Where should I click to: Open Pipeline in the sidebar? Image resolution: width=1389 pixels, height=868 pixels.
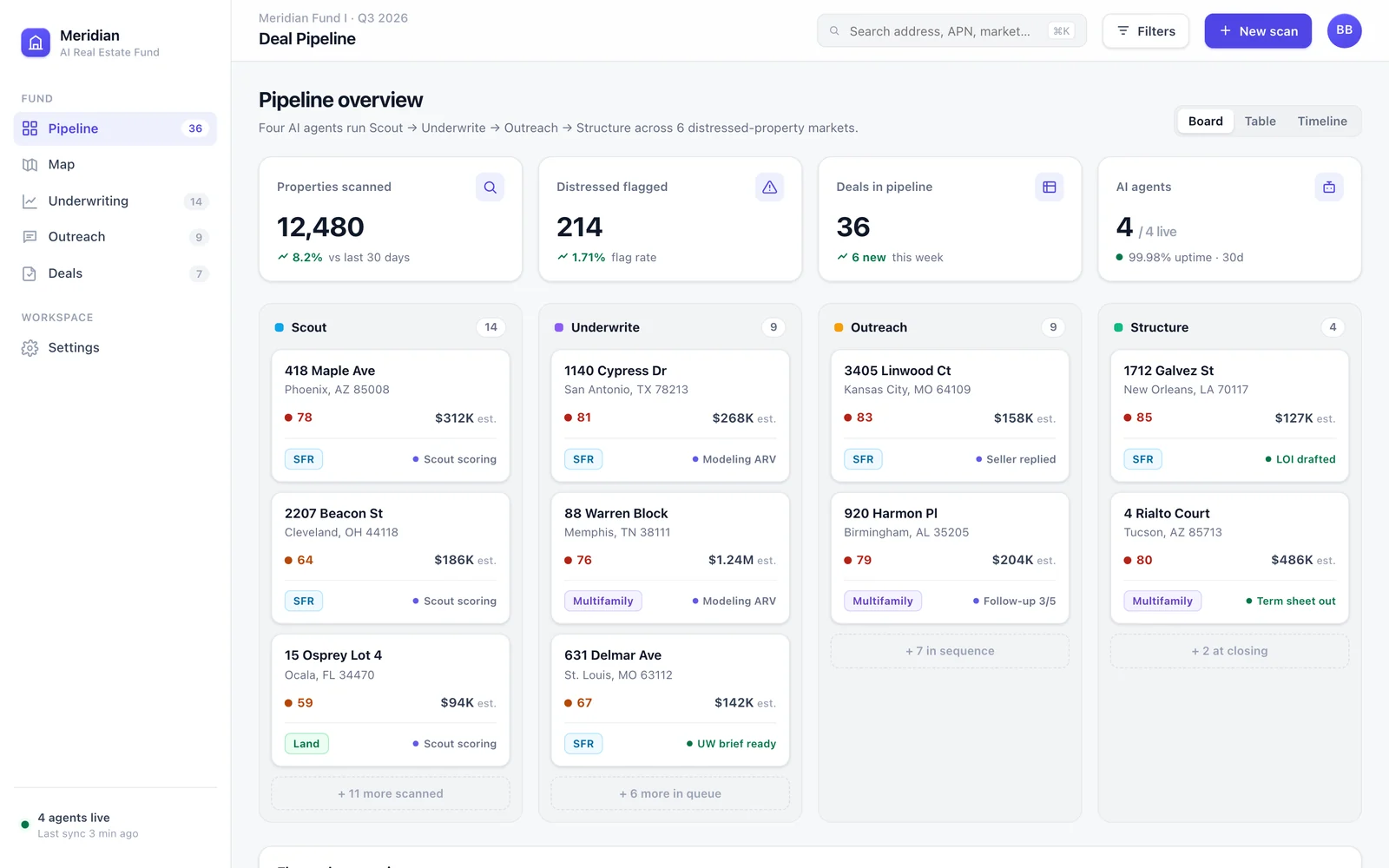(115, 128)
